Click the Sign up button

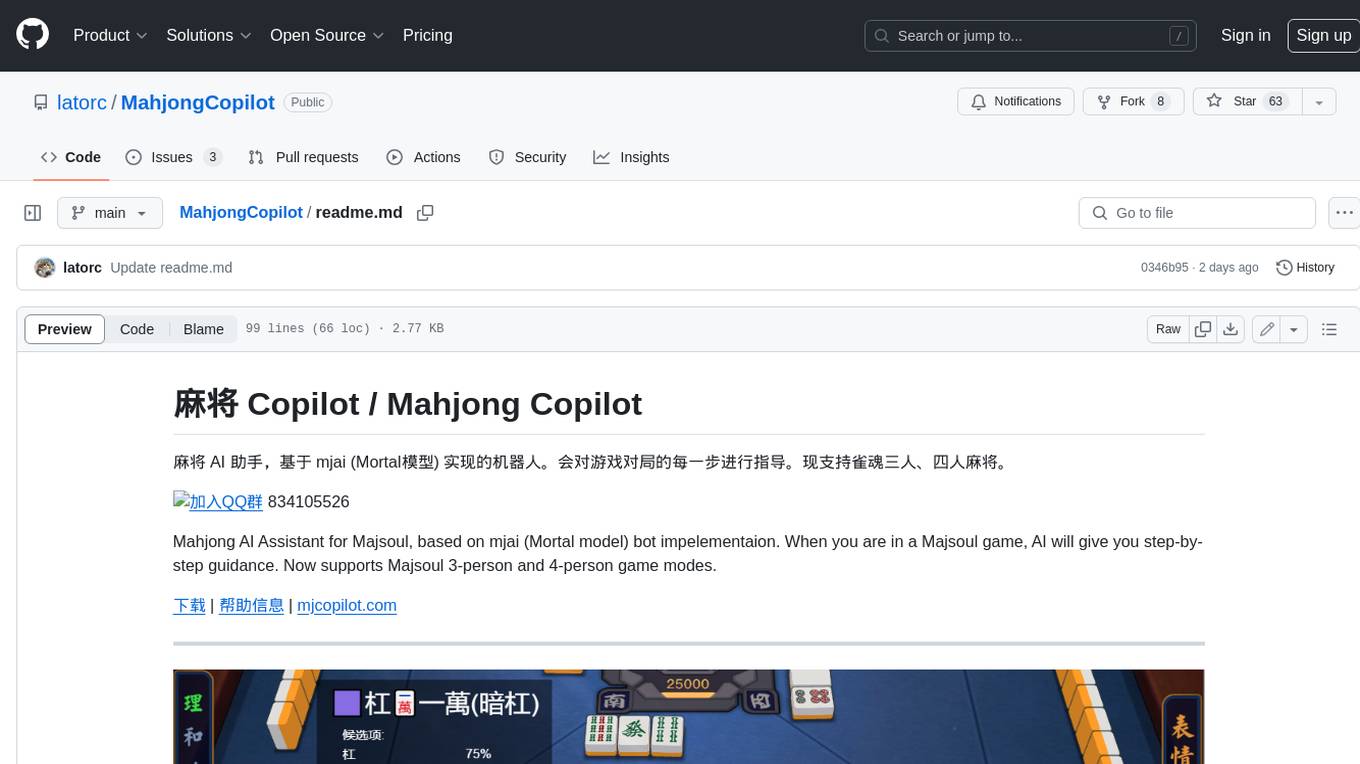(1323, 35)
